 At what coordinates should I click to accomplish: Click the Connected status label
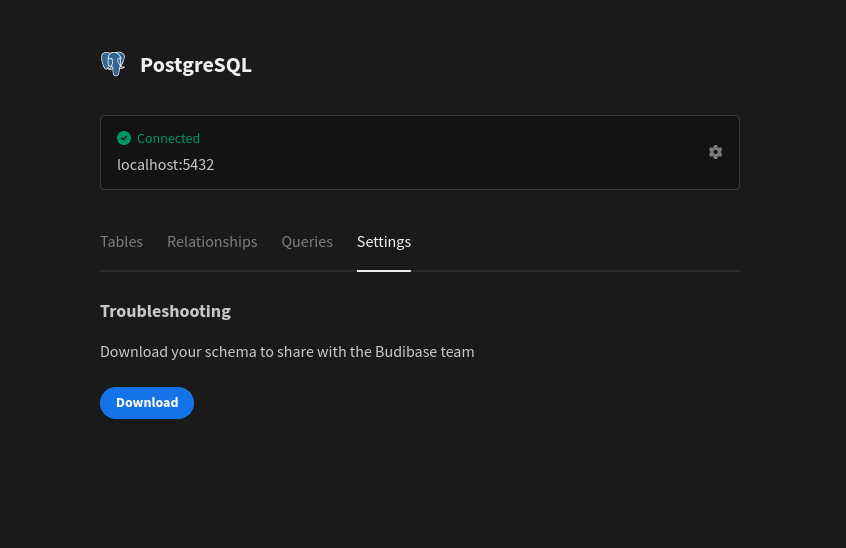pos(168,138)
